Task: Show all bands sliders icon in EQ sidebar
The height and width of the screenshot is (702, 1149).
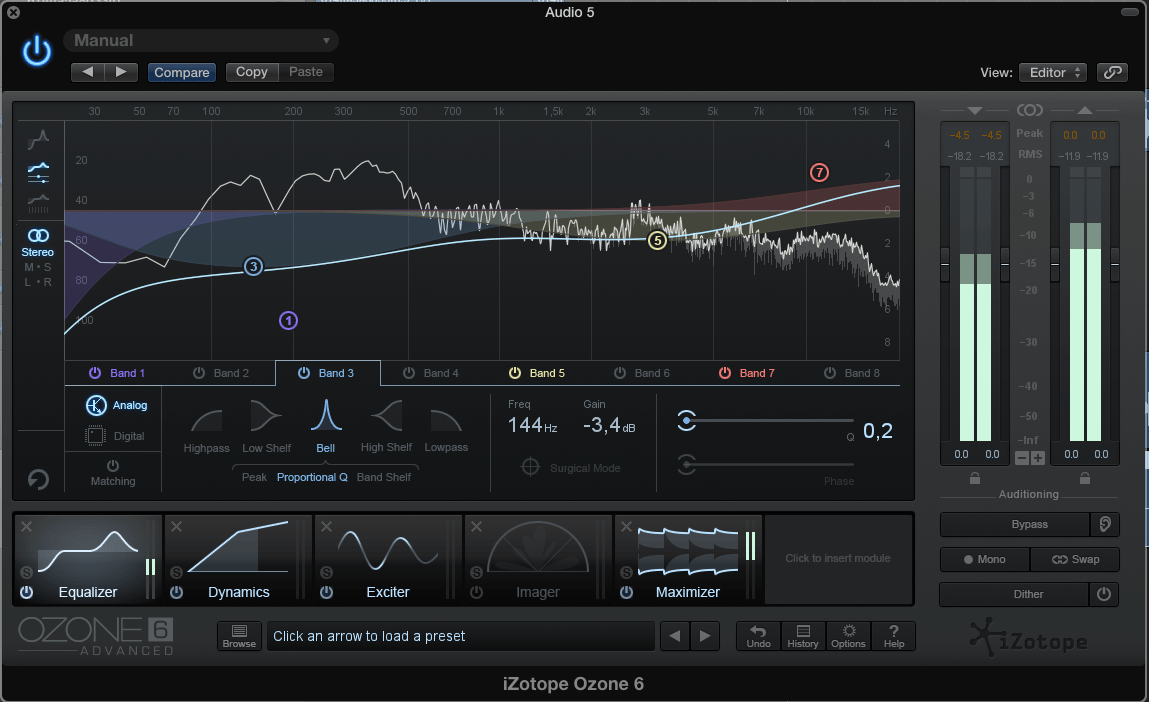Action: [x=38, y=173]
